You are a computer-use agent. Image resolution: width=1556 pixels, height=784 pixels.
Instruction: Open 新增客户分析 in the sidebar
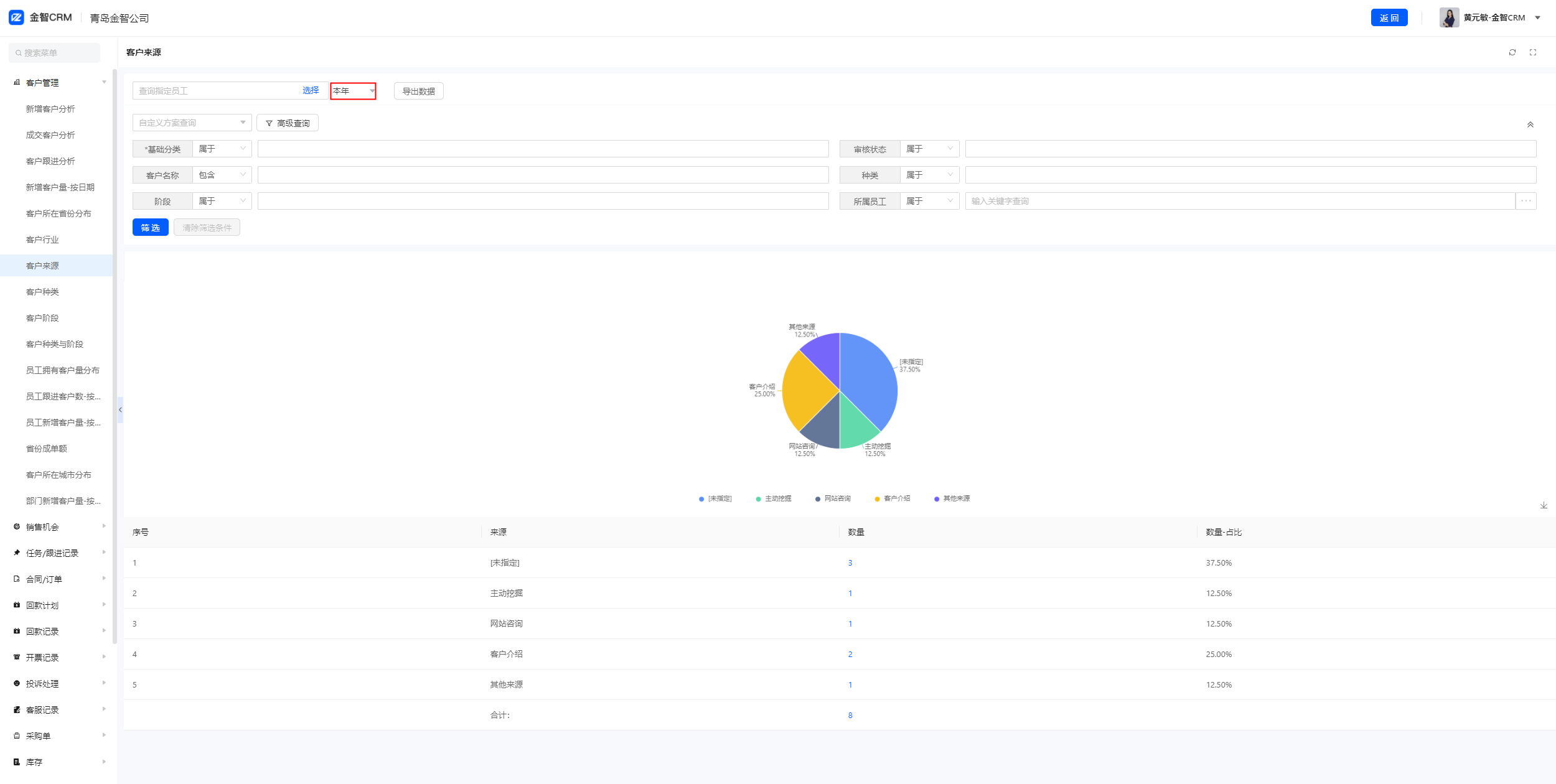50,109
